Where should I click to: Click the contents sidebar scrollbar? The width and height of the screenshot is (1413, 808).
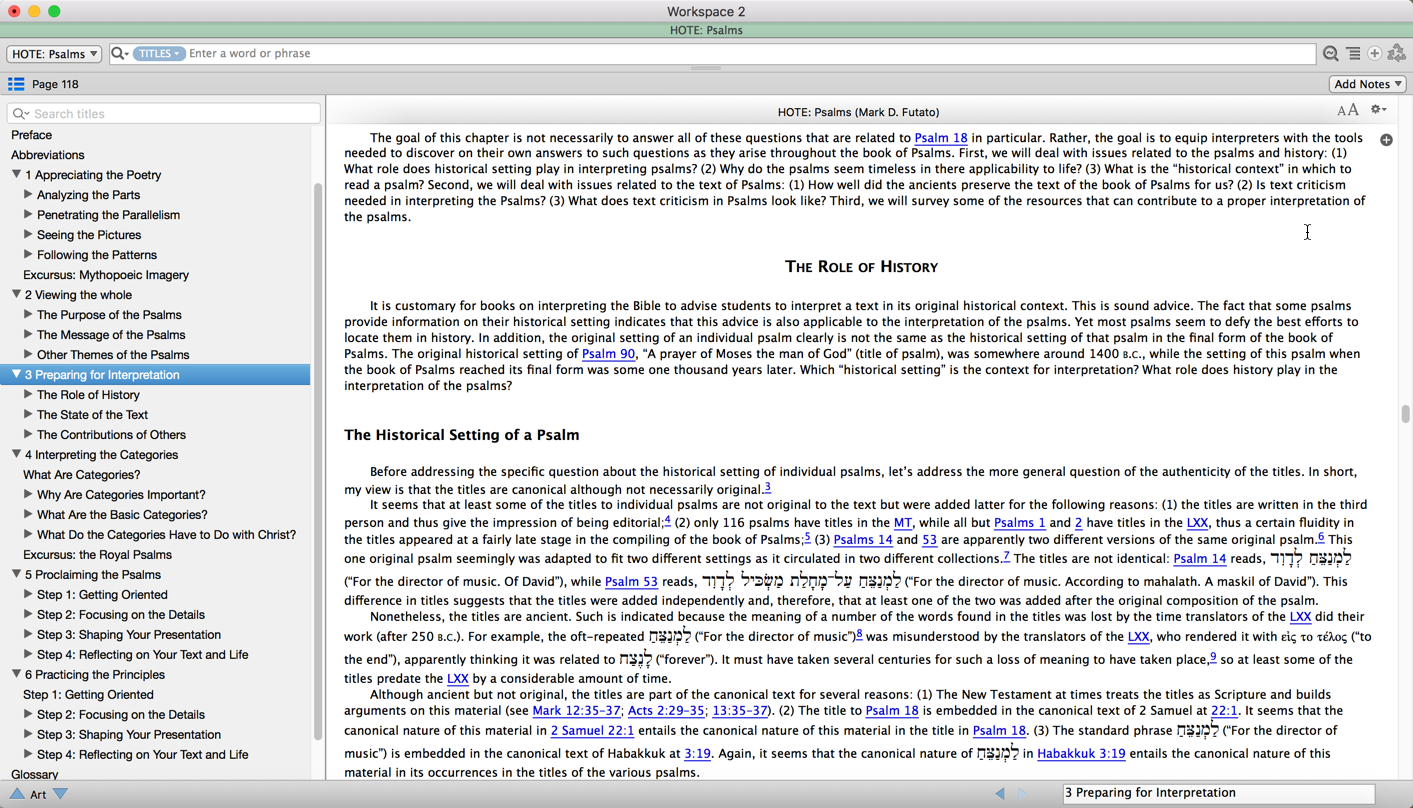pyautogui.click(x=319, y=460)
